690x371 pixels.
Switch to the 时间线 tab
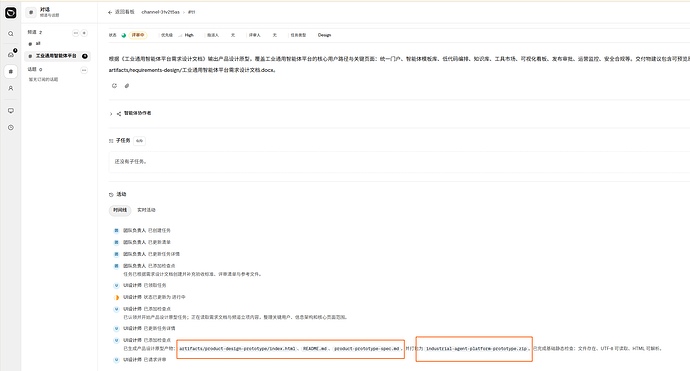tap(120, 210)
